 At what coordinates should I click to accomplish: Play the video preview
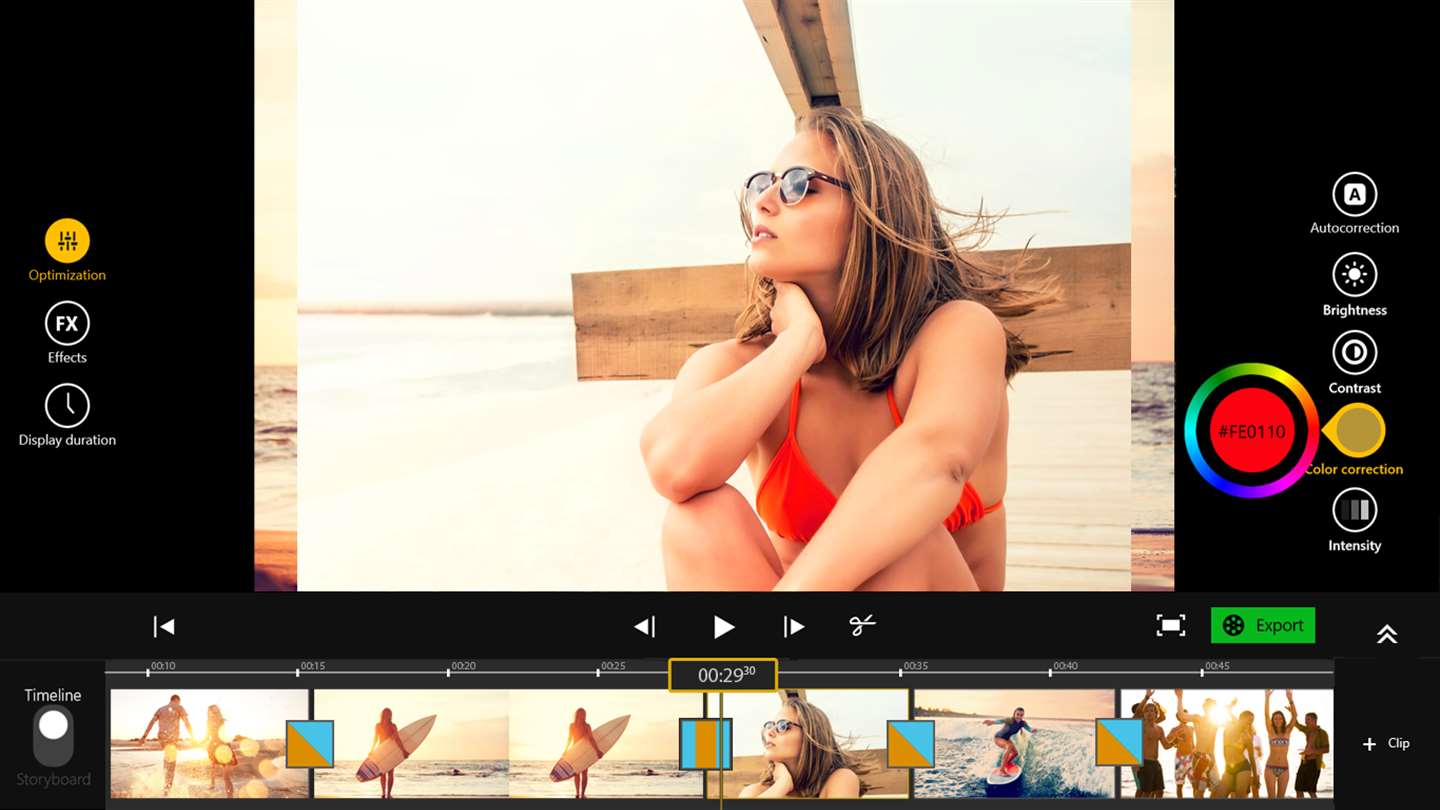tap(723, 626)
